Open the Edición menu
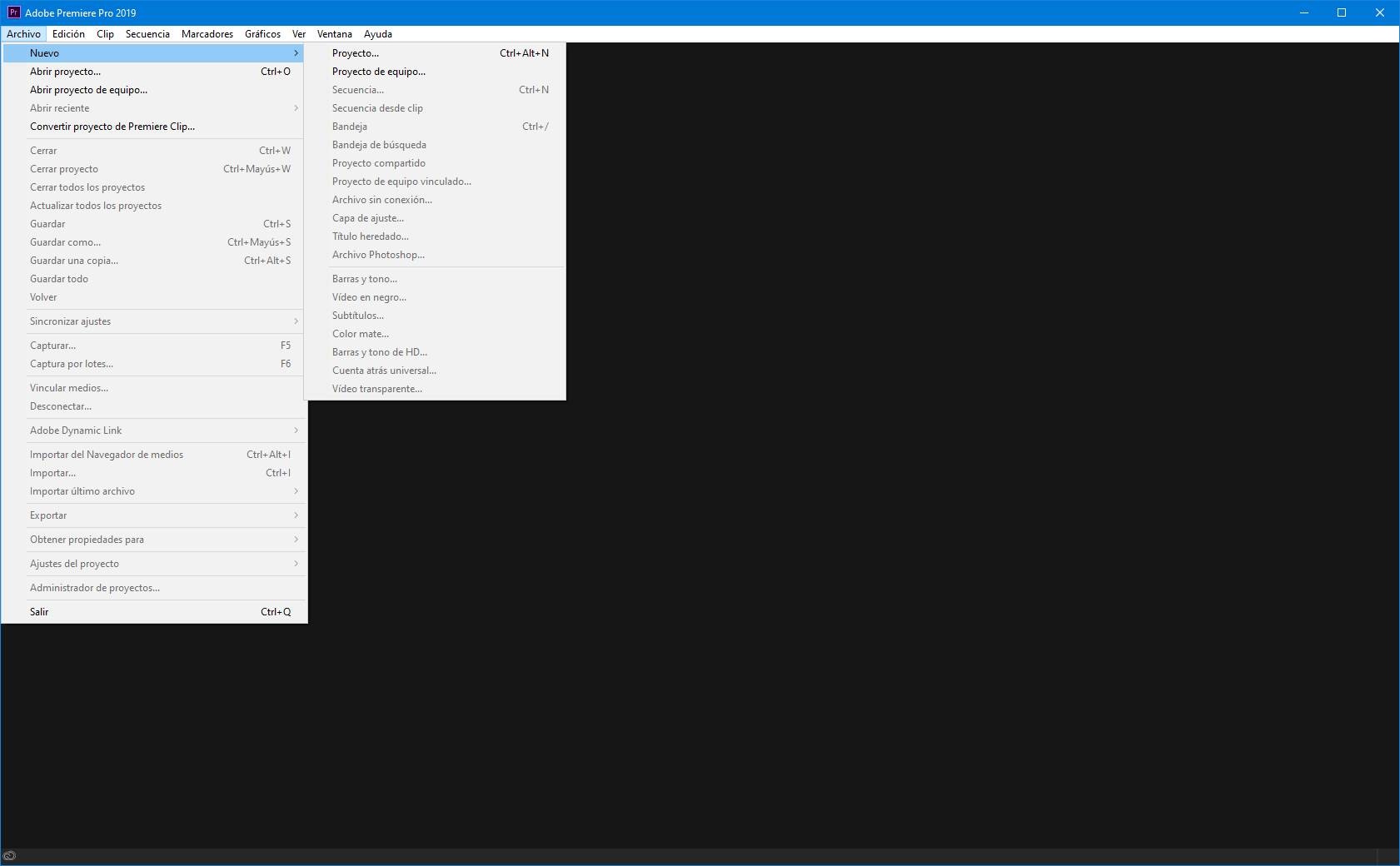The width and height of the screenshot is (1400, 866). [68, 34]
